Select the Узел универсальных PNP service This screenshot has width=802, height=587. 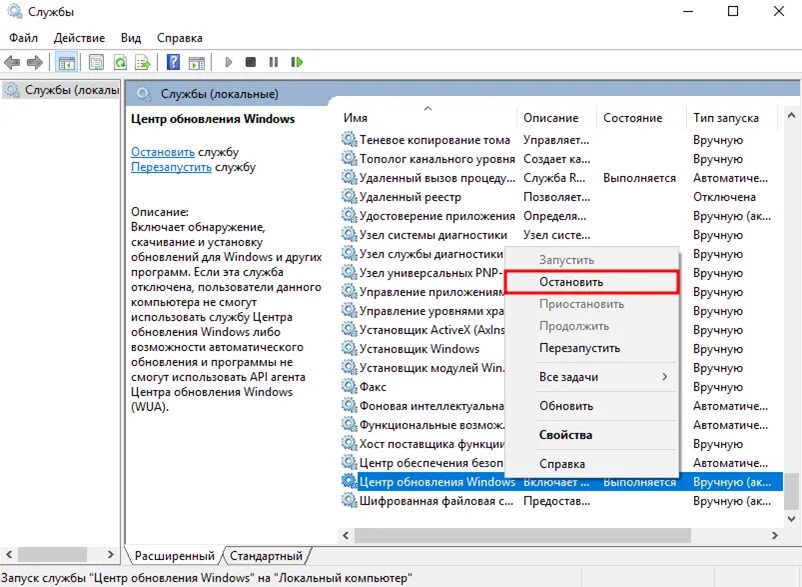(x=422, y=273)
